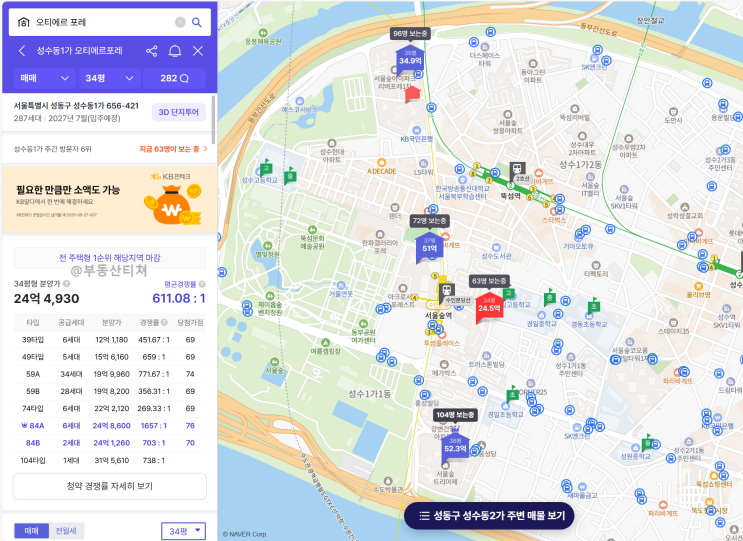Screen dimensions: 743x541
Task: Click the 여름캠핑장 map icon
Action: coord(326,343)
